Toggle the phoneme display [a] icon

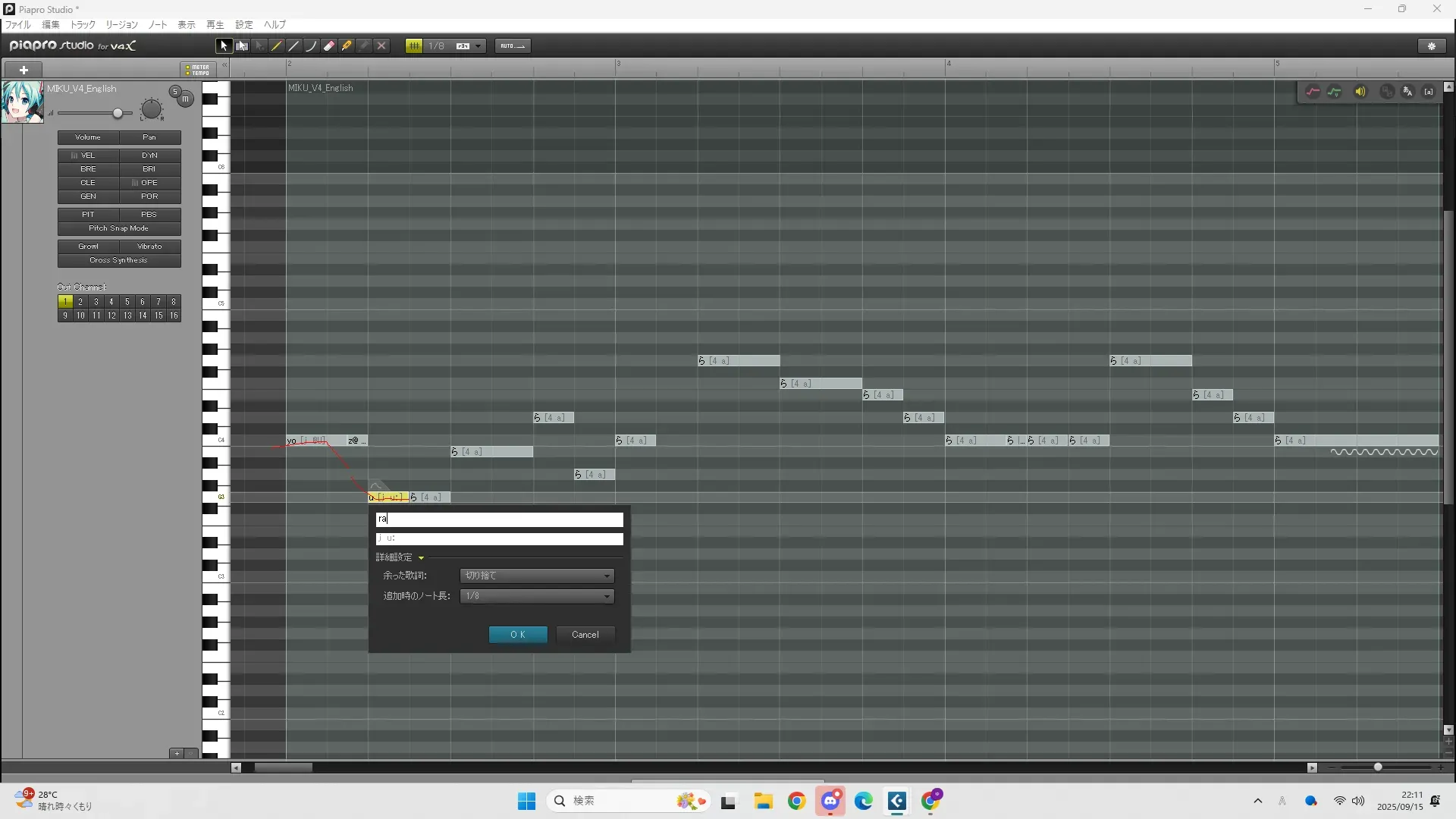point(1429,92)
